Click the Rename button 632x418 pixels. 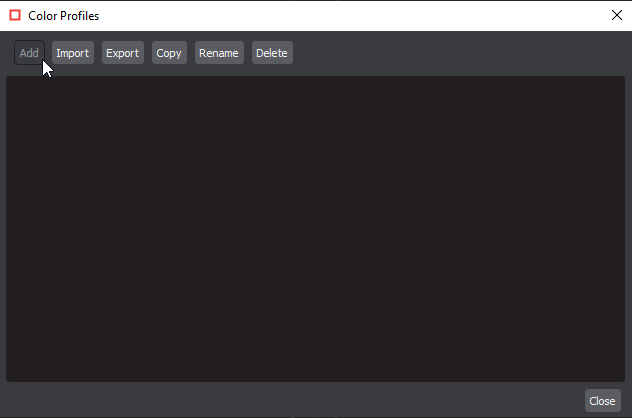(218, 53)
